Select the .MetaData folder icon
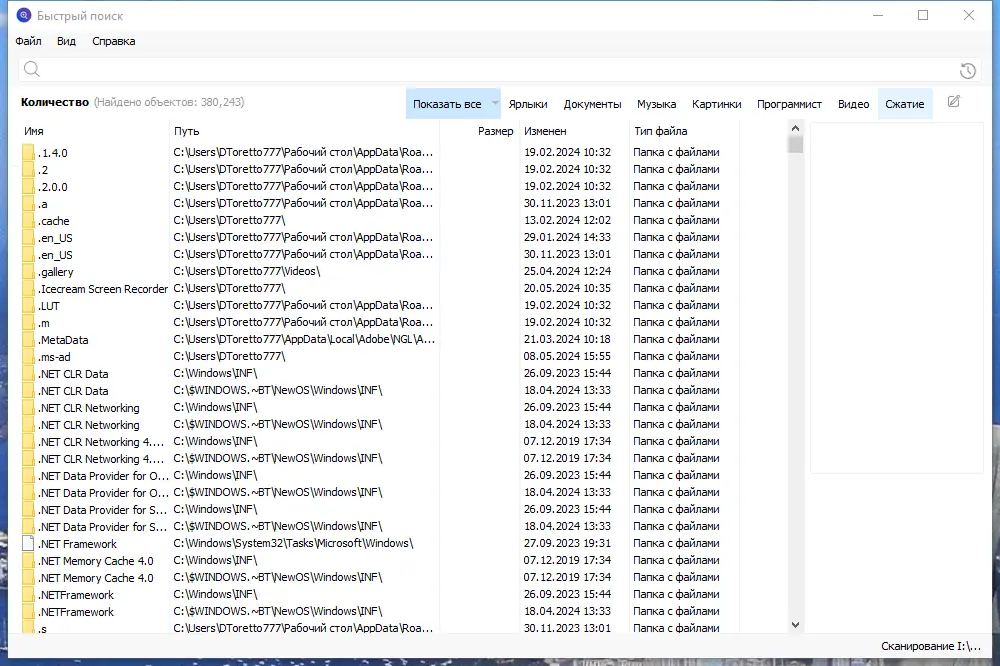1000x666 pixels. [28, 339]
